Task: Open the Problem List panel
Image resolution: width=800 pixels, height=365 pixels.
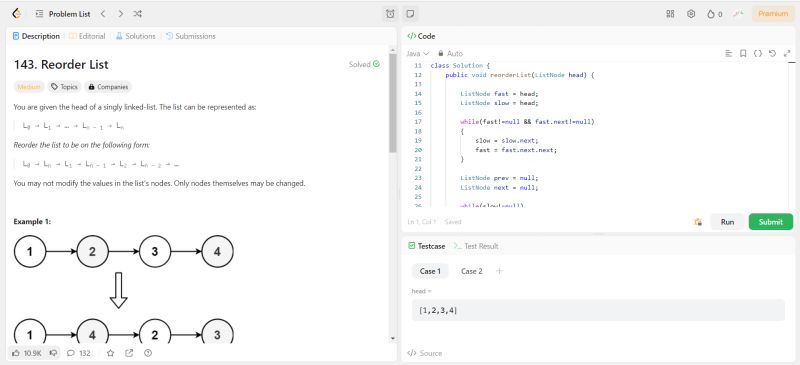Action: [63, 14]
